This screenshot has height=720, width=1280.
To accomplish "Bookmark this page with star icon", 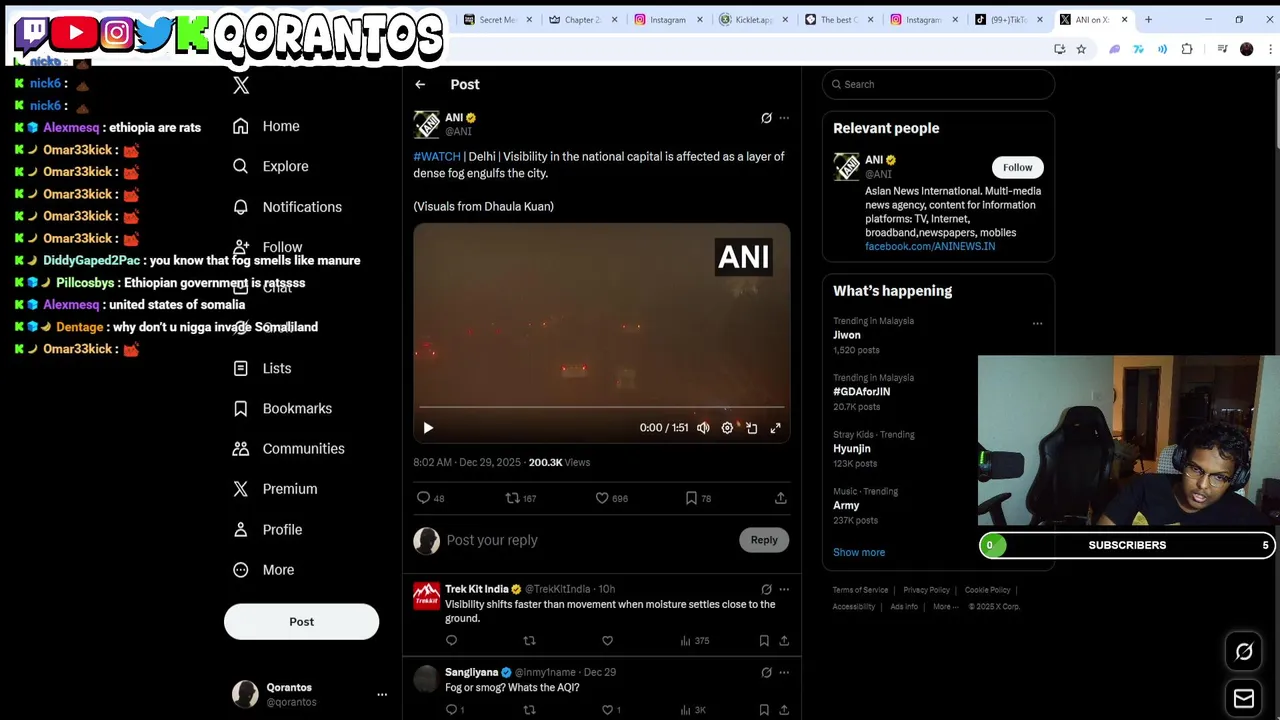I will tap(1081, 49).
